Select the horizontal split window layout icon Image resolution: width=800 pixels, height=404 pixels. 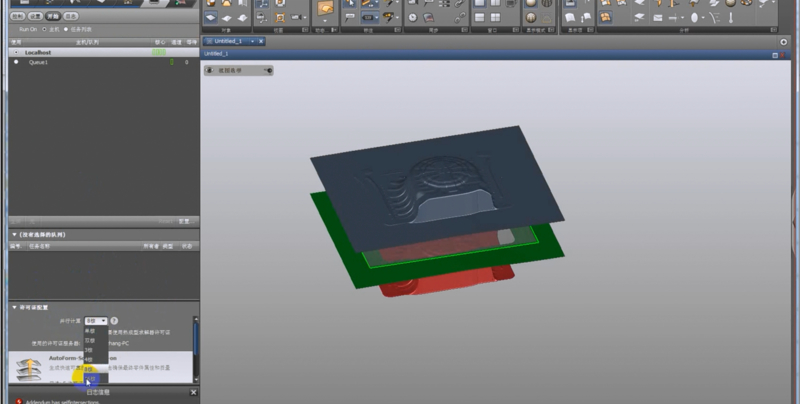480,17
